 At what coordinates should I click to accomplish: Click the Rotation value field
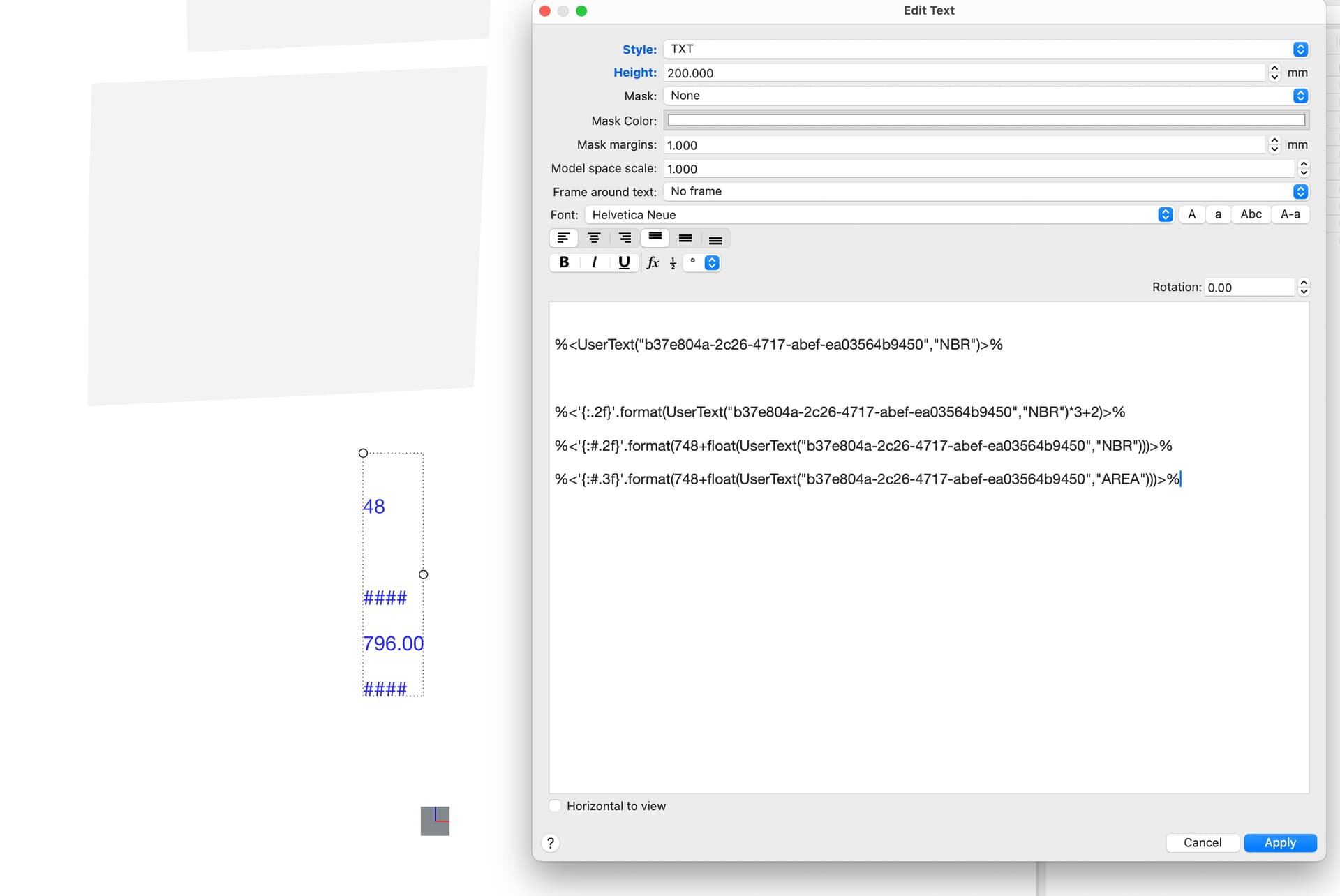coord(1250,287)
